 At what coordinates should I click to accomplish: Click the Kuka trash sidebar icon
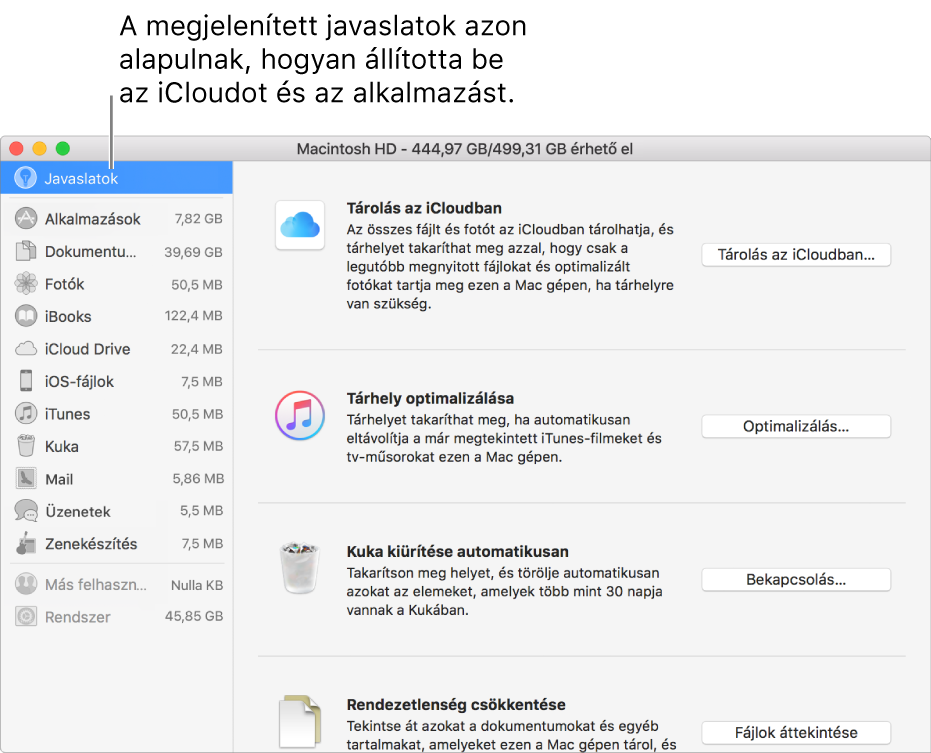(x=26, y=446)
